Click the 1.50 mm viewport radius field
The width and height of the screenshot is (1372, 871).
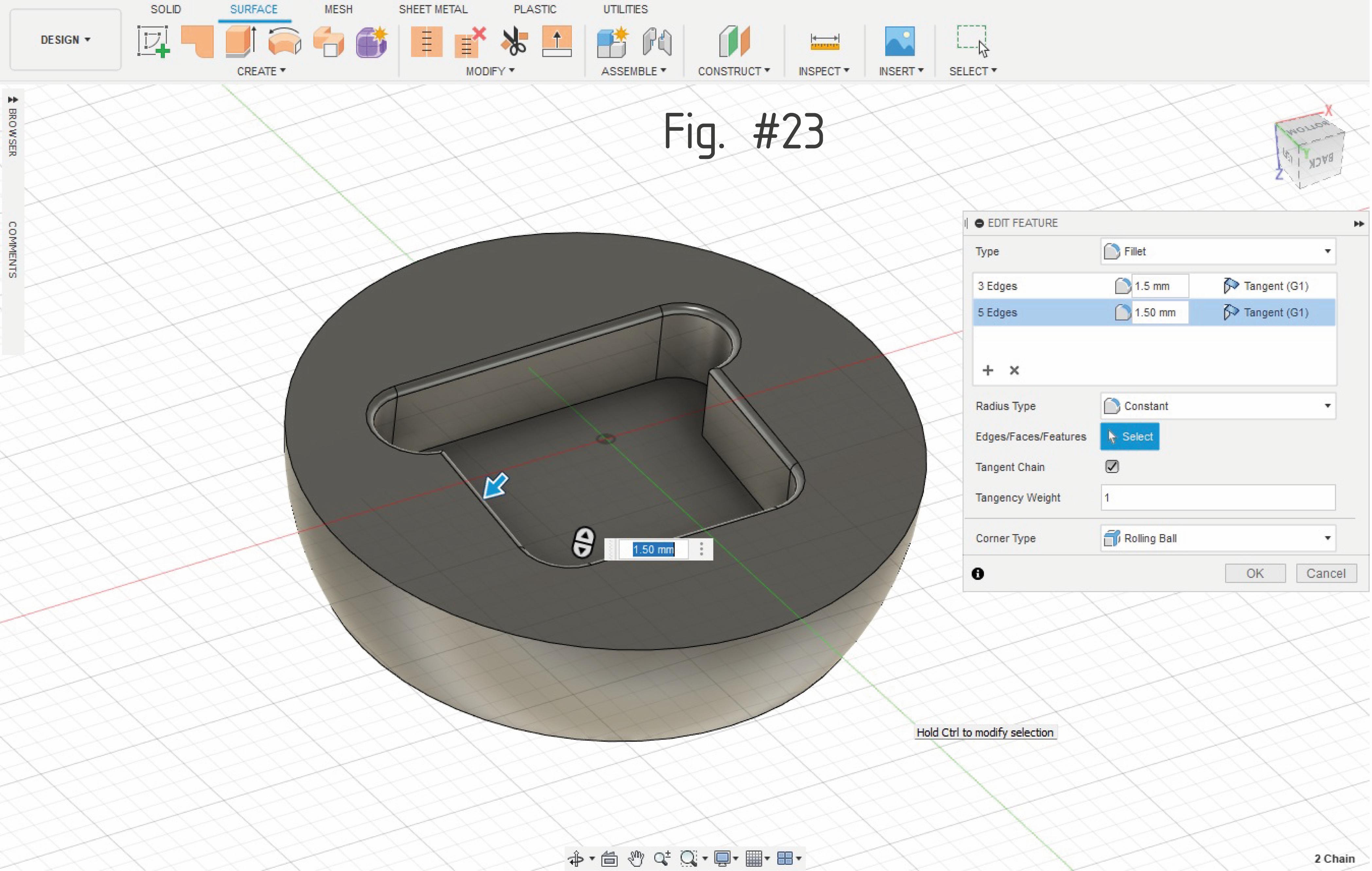coord(654,549)
